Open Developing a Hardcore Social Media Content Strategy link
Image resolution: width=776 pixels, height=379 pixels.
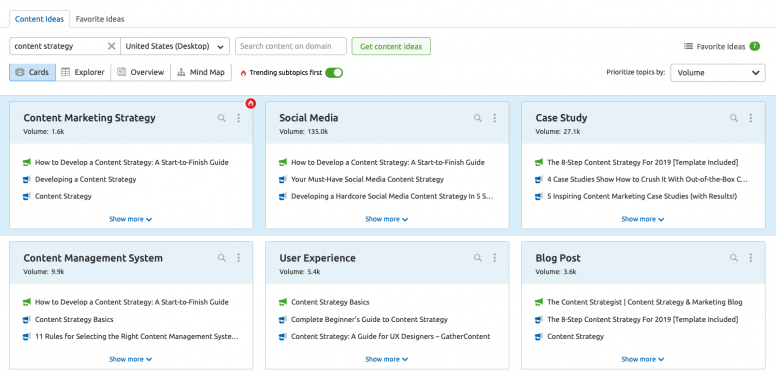(392, 196)
